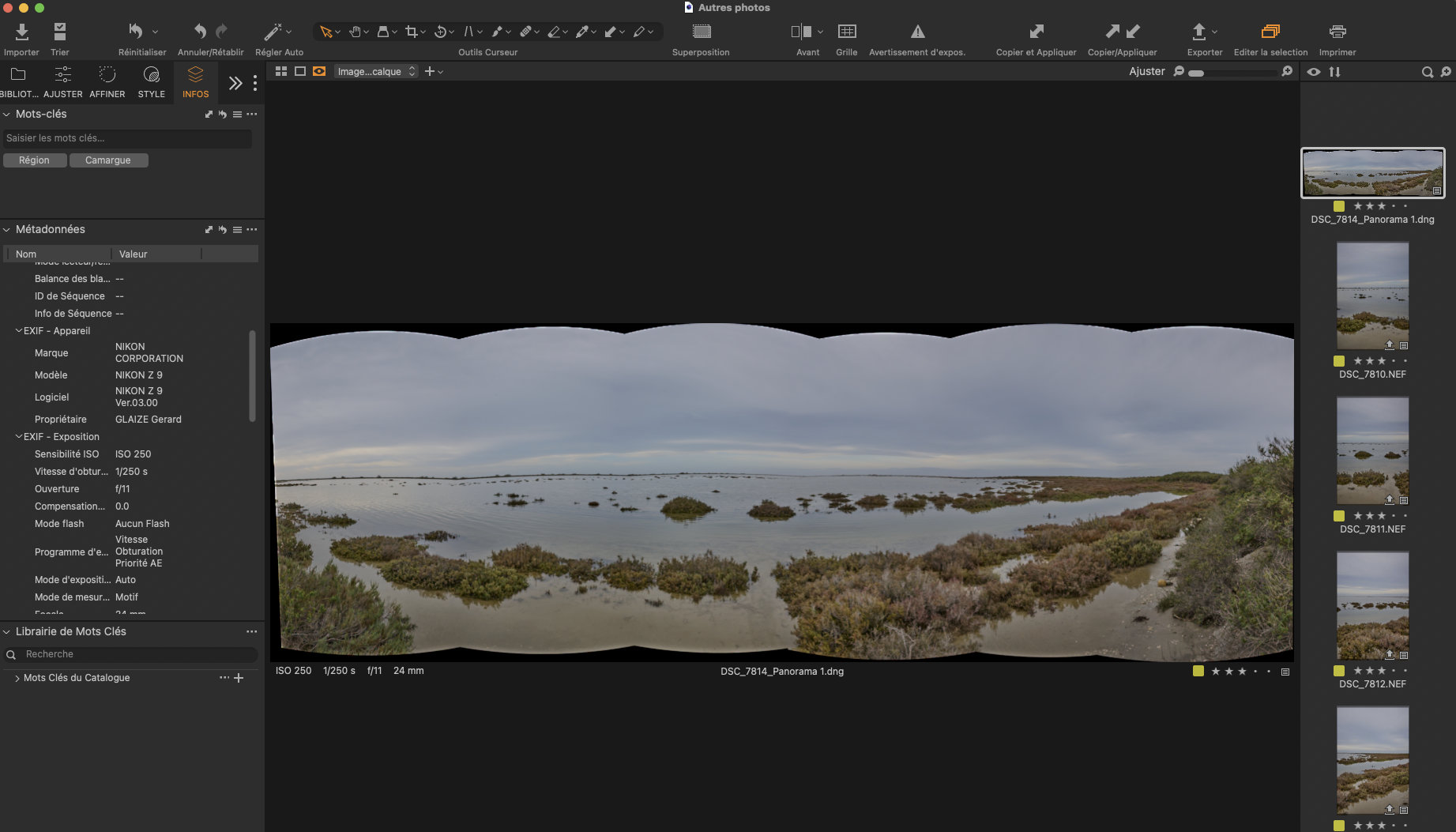Click the Camargue keyword tag
Screen dimensions: 1456x832
point(107,160)
